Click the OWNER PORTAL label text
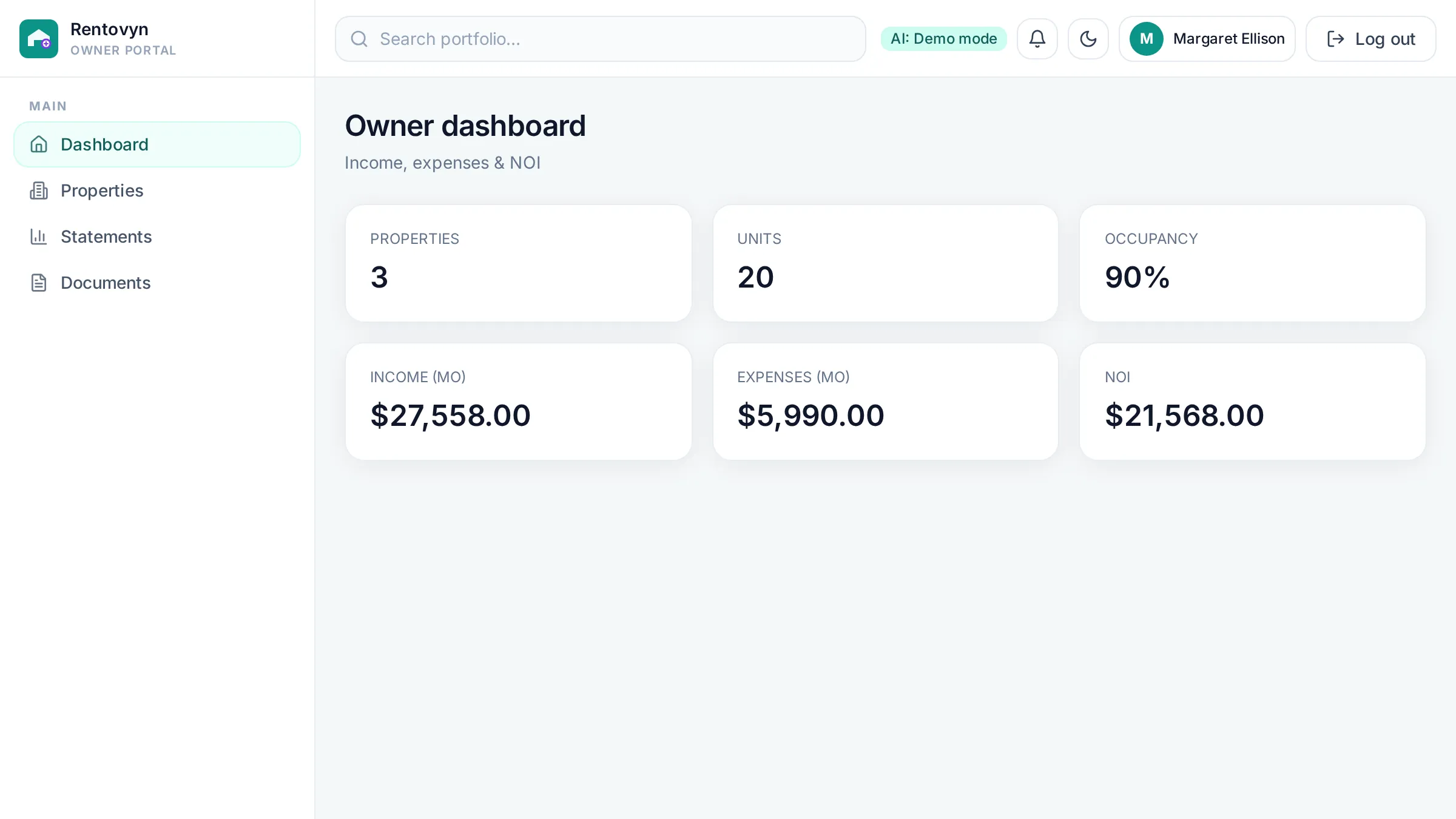1456x819 pixels. (x=123, y=50)
